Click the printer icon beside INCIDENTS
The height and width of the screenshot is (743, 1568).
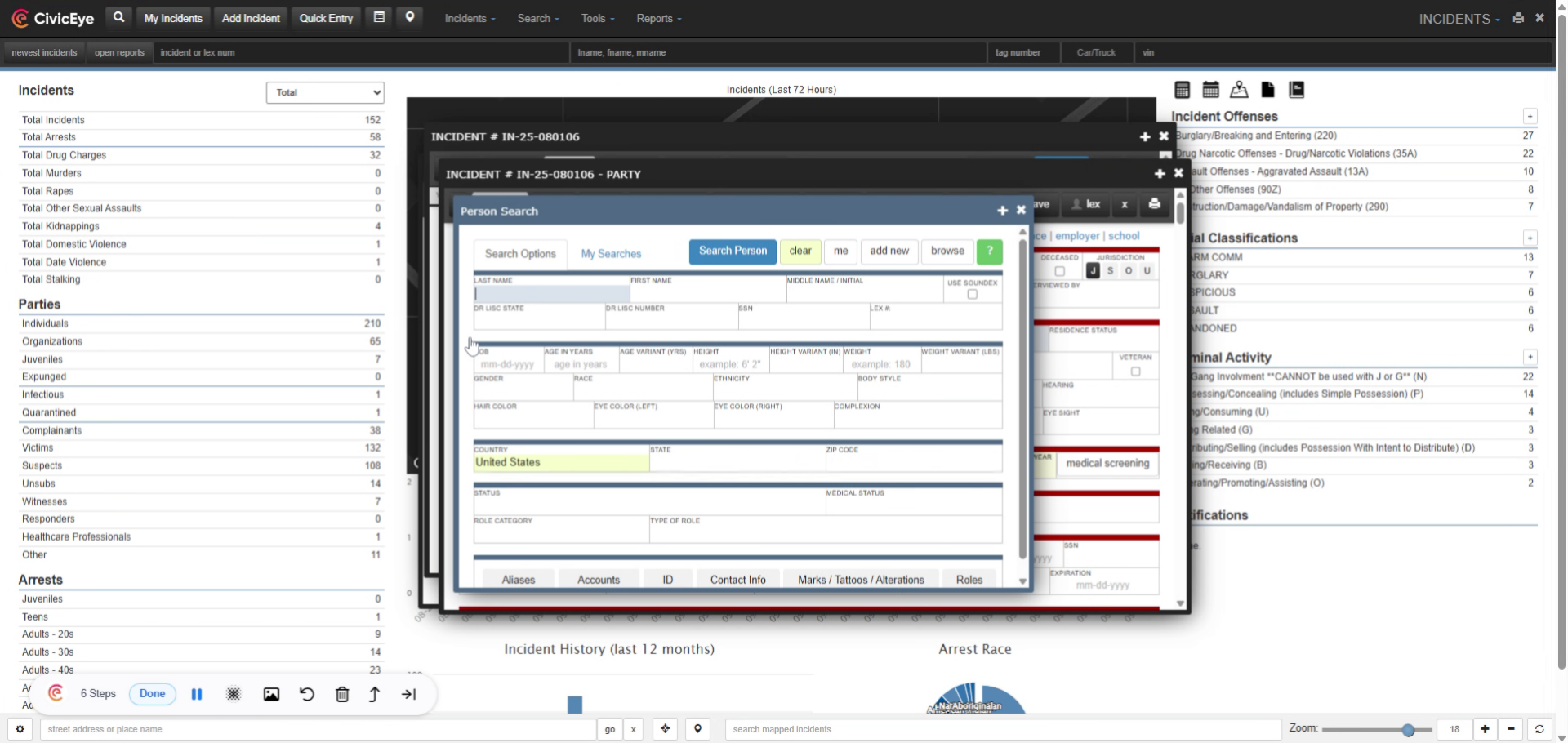click(1518, 18)
